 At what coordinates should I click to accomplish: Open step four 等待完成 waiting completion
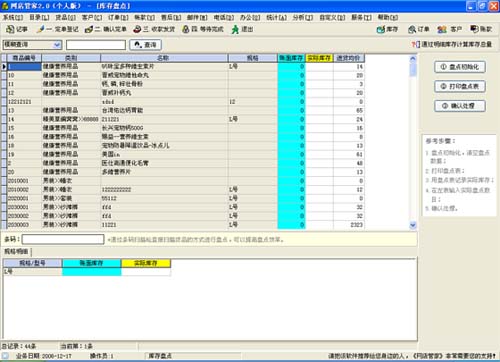click(x=202, y=29)
